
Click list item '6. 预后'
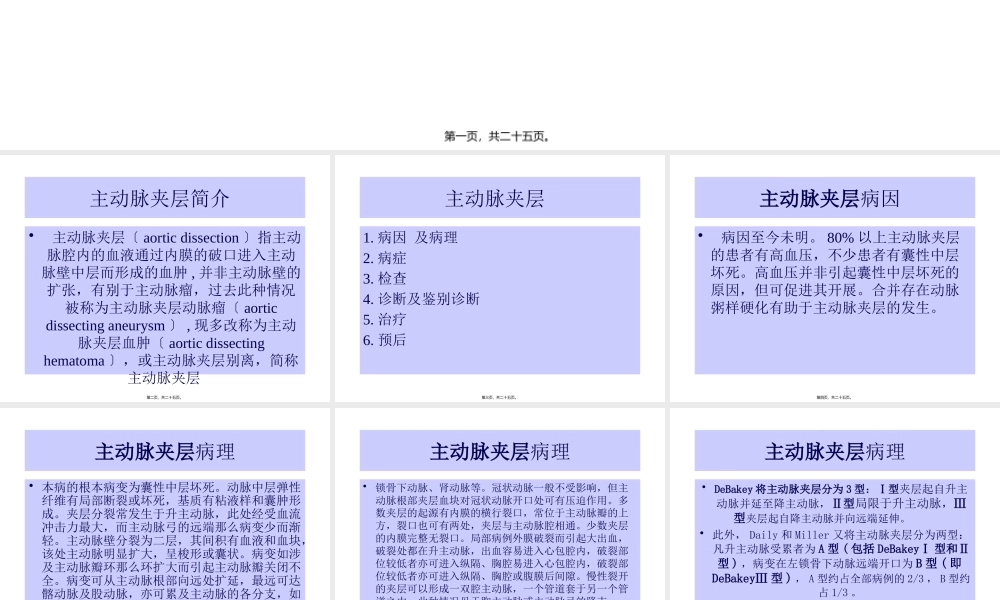pos(385,340)
